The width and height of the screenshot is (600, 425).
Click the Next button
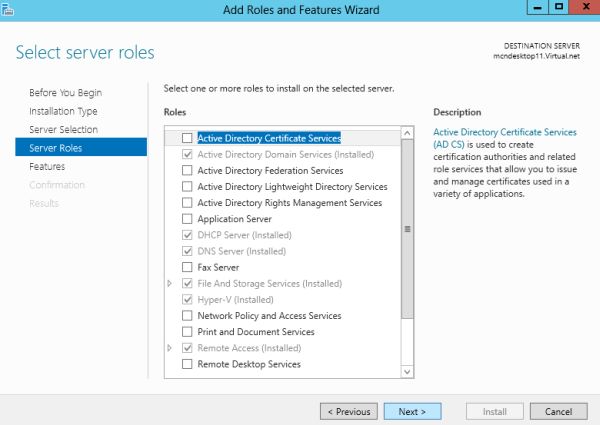412,411
